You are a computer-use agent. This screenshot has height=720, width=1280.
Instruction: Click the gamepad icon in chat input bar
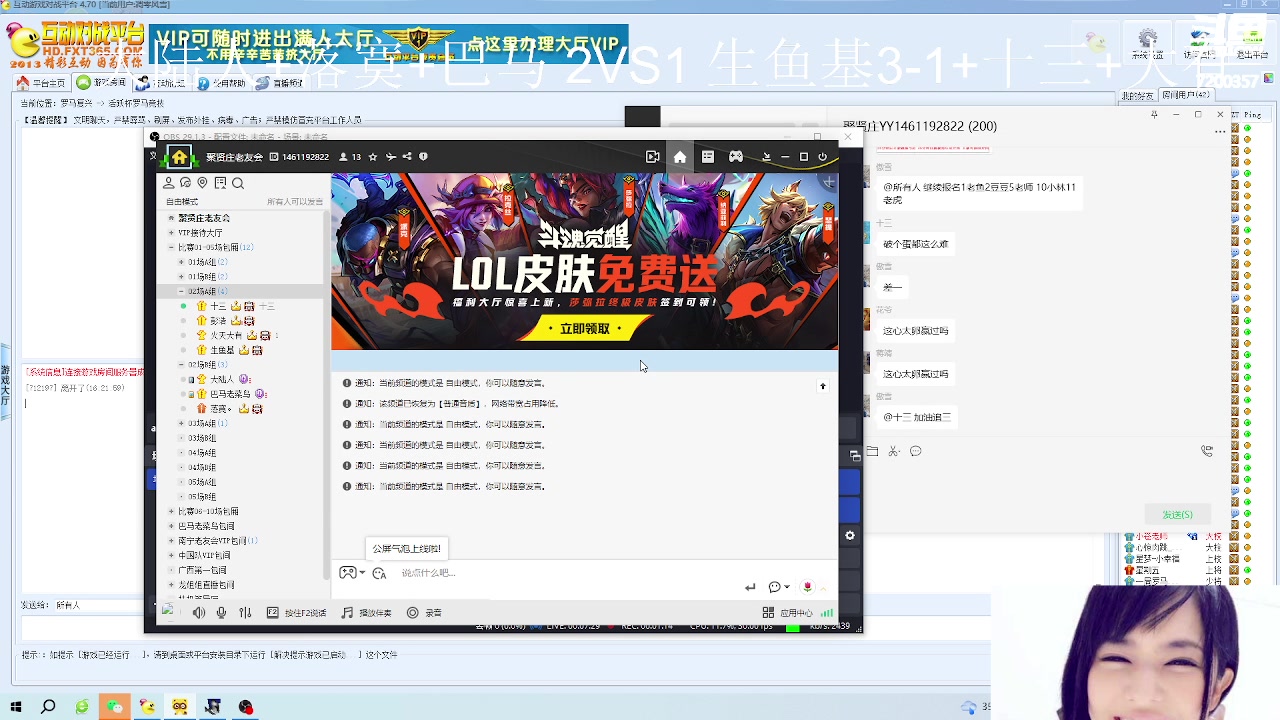tap(347, 573)
